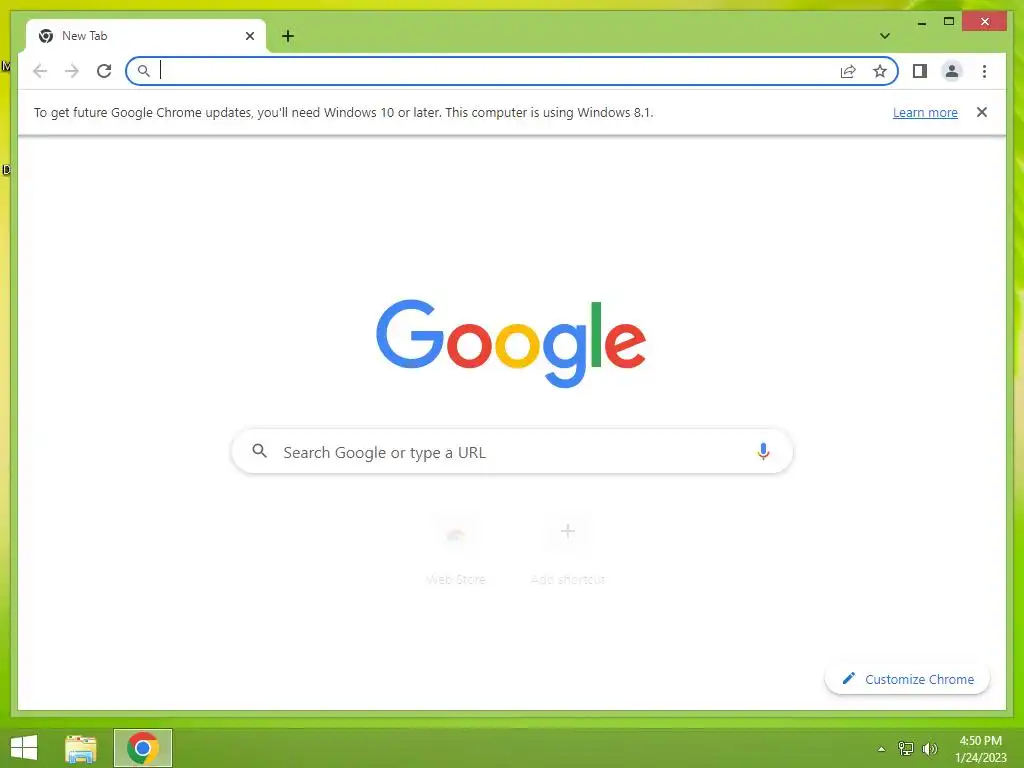Bookmark this tab with the star icon

[x=880, y=71]
